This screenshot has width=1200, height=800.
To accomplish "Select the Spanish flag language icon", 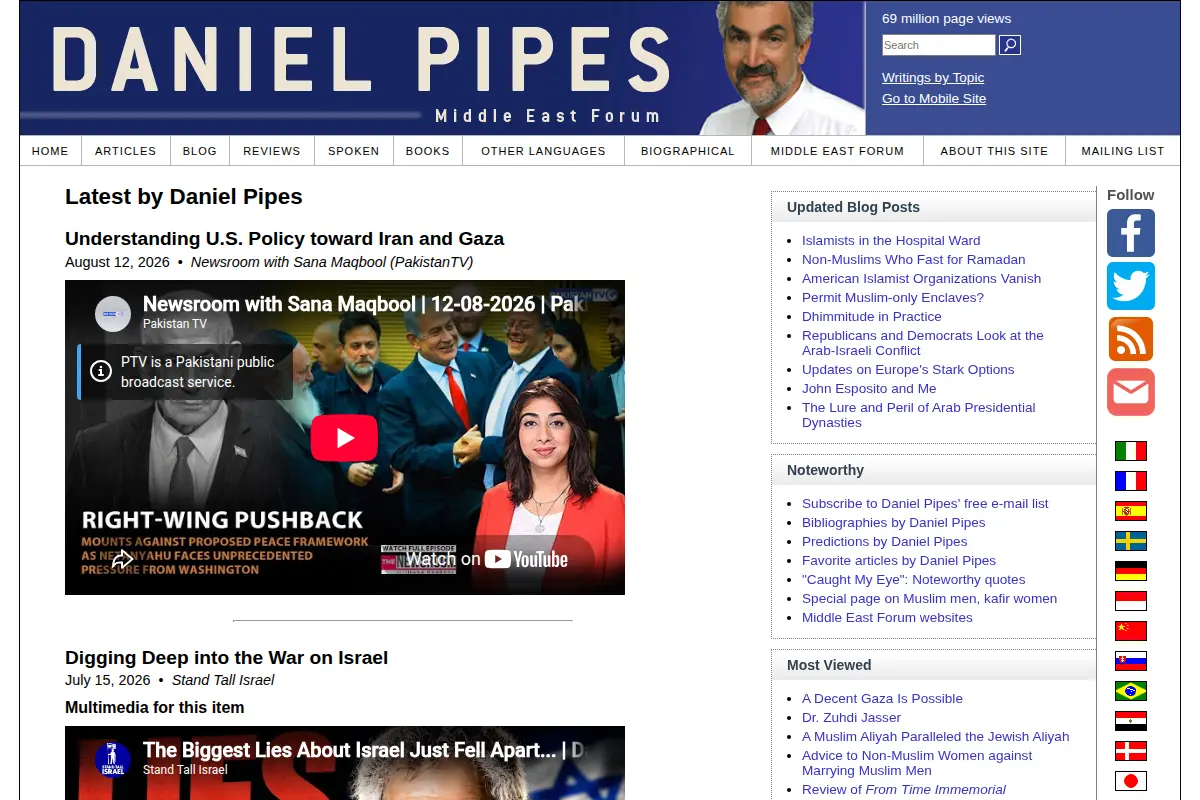I will (1131, 511).
